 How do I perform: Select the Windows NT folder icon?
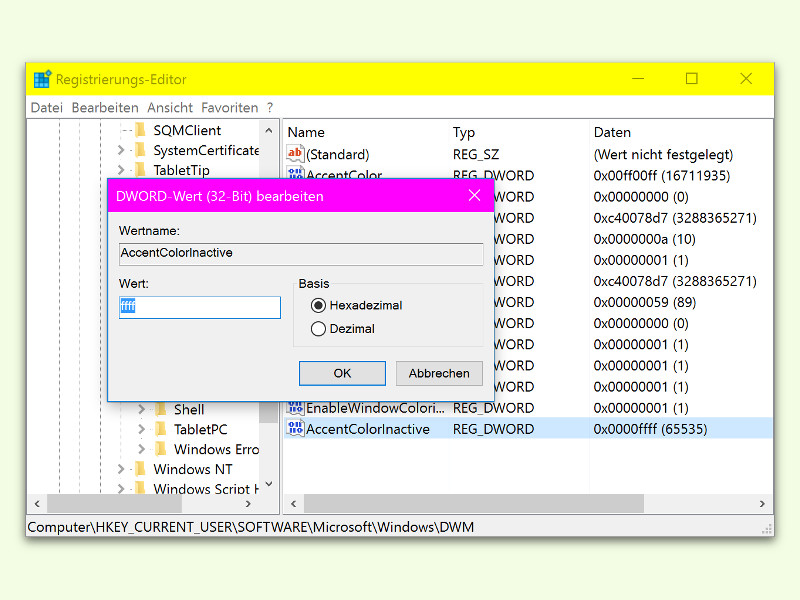tap(140, 469)
